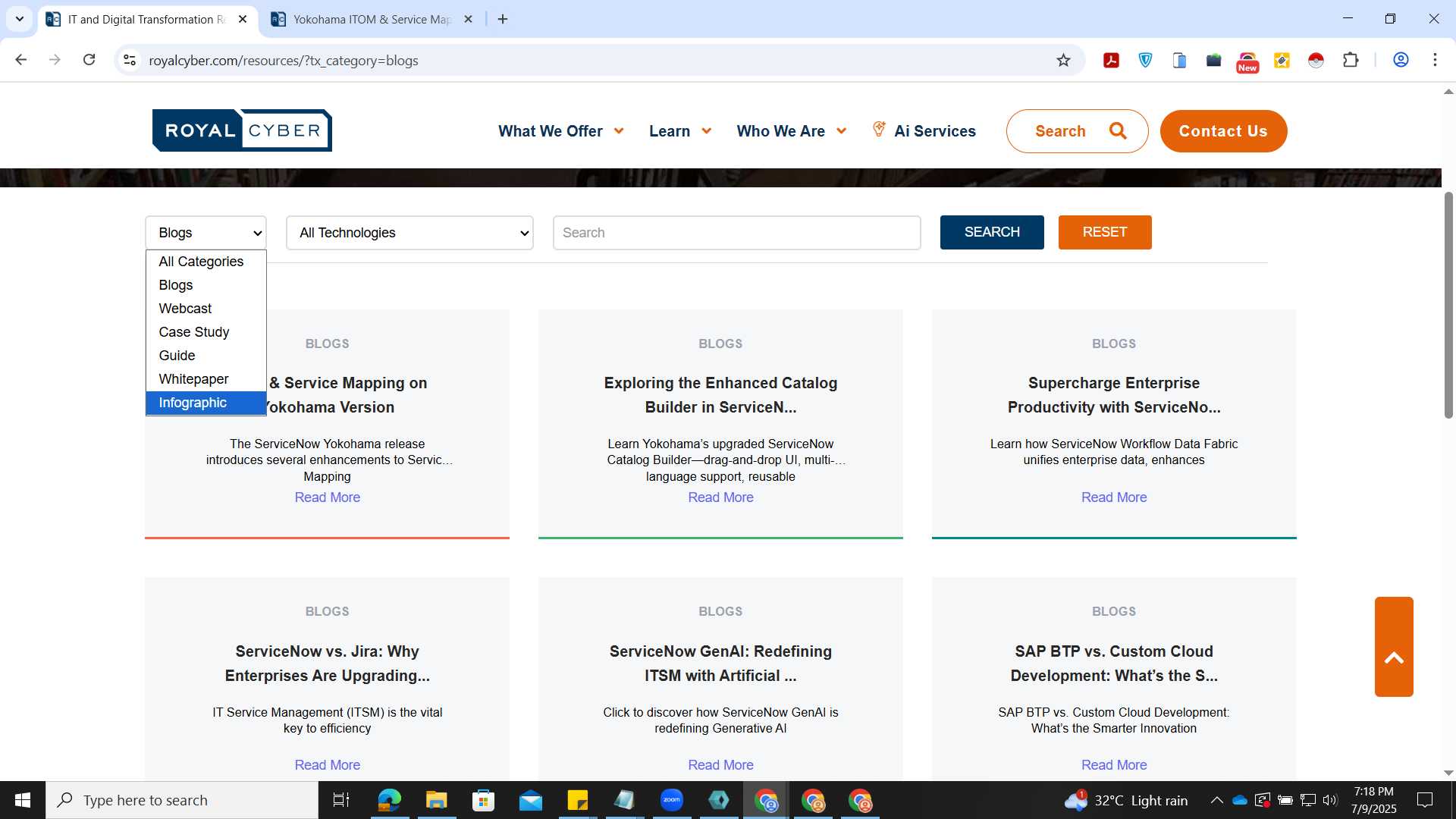
Task: Switch to IT and Digital Transformation tab
Action: 146,19
